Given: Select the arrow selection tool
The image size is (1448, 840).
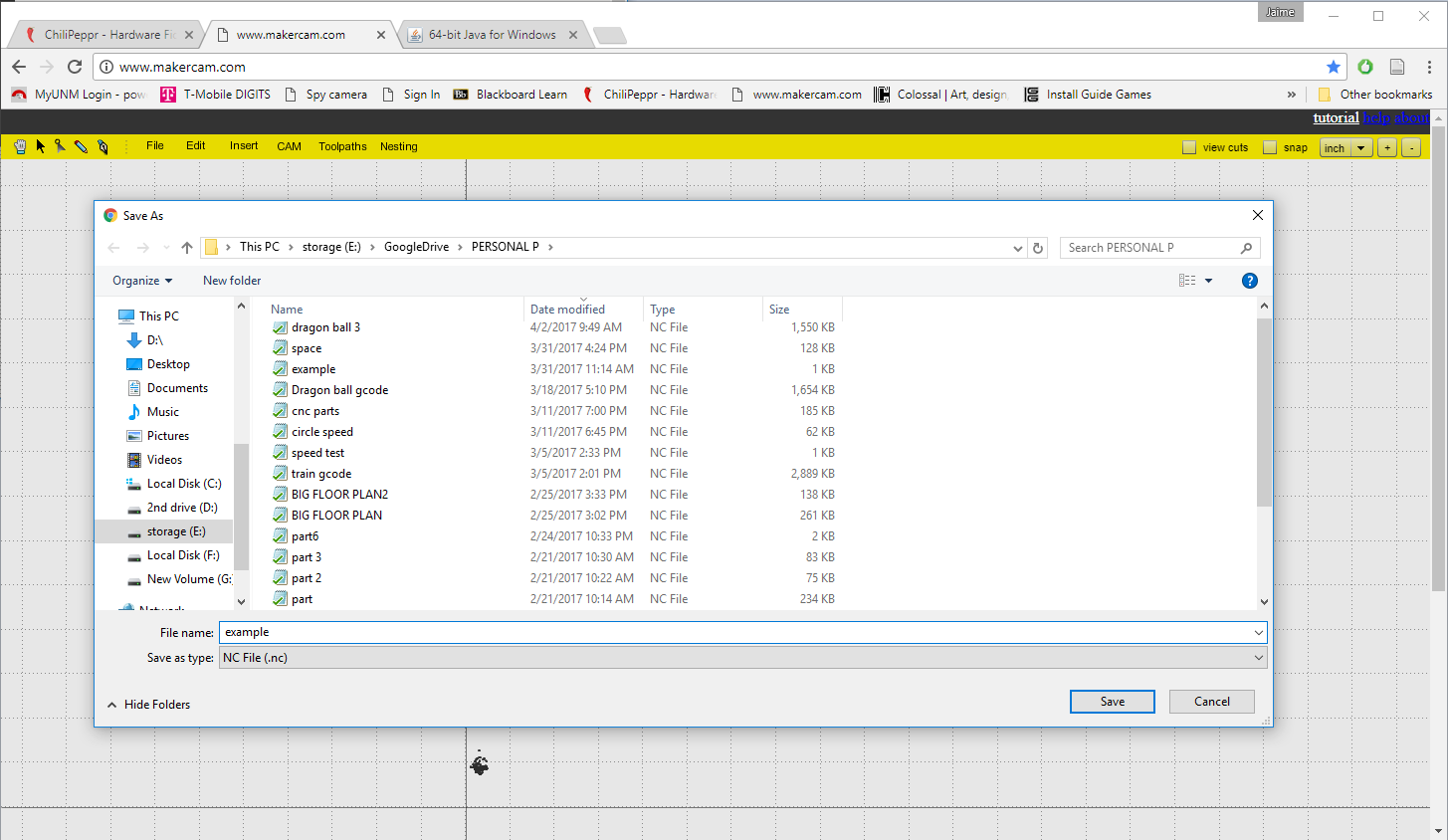Looking at the screenshot, I should [x=41, y=146].
